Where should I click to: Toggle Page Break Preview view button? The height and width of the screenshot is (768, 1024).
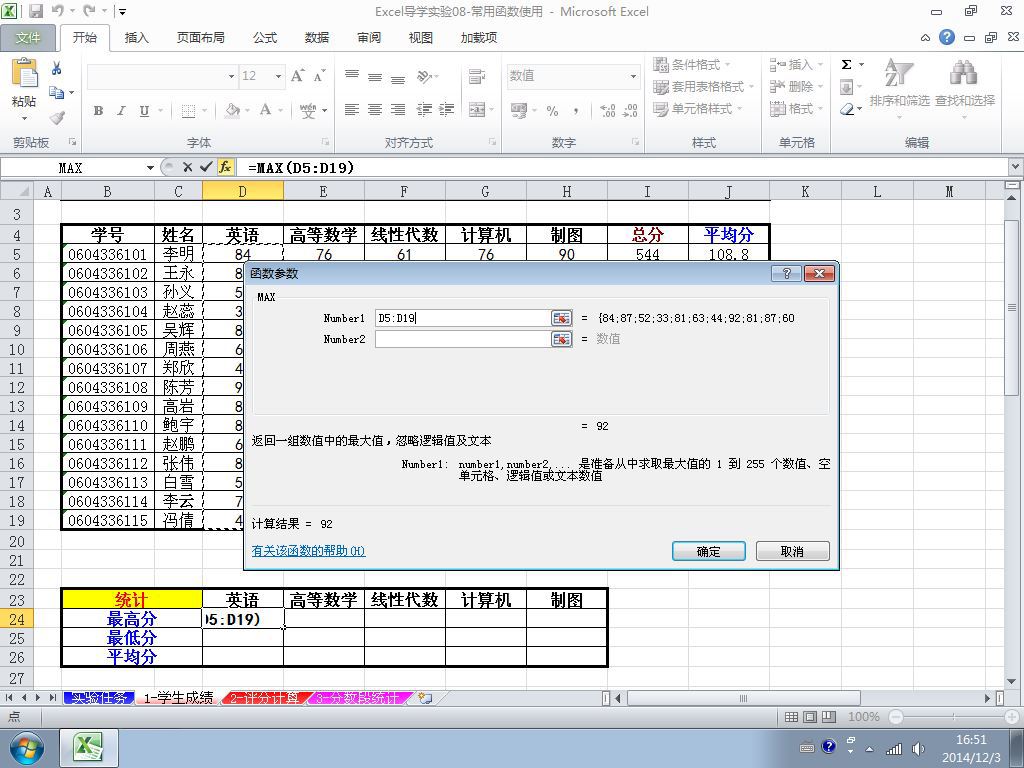coord(829,716)
